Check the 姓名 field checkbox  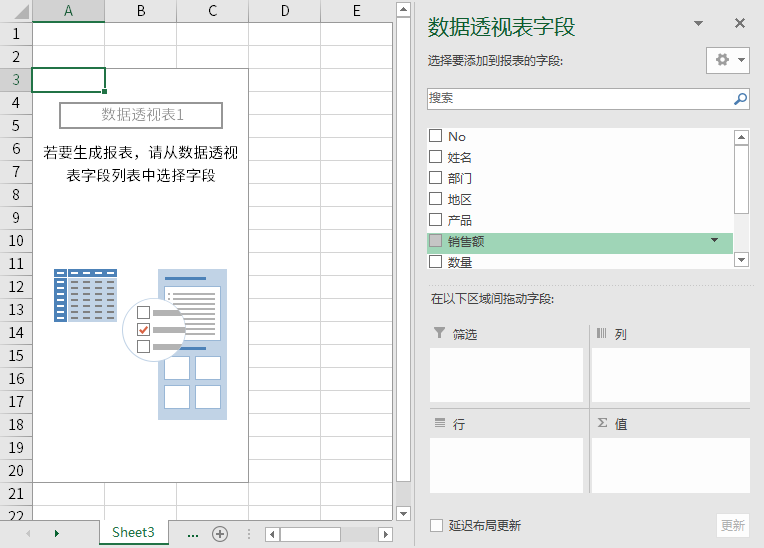(x=435, y=157)
